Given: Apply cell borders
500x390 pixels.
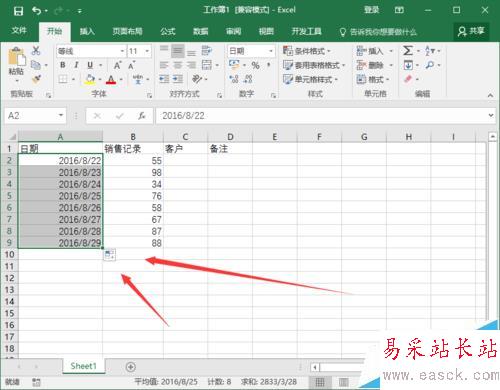Looking at the screenshot, I should coord(63,79).
